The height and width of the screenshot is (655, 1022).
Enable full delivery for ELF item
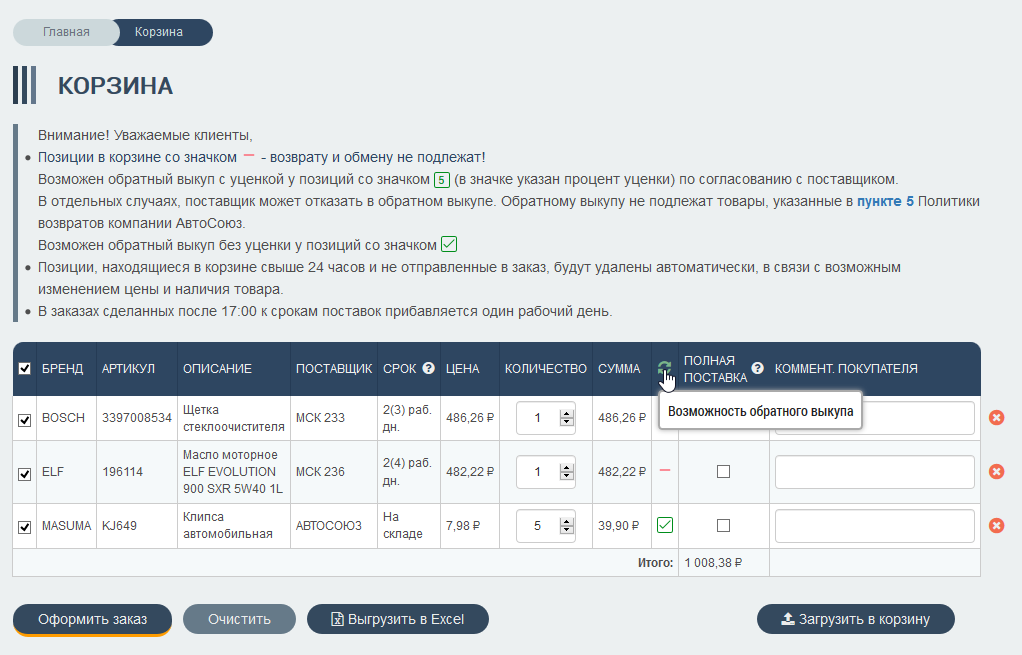723,472
